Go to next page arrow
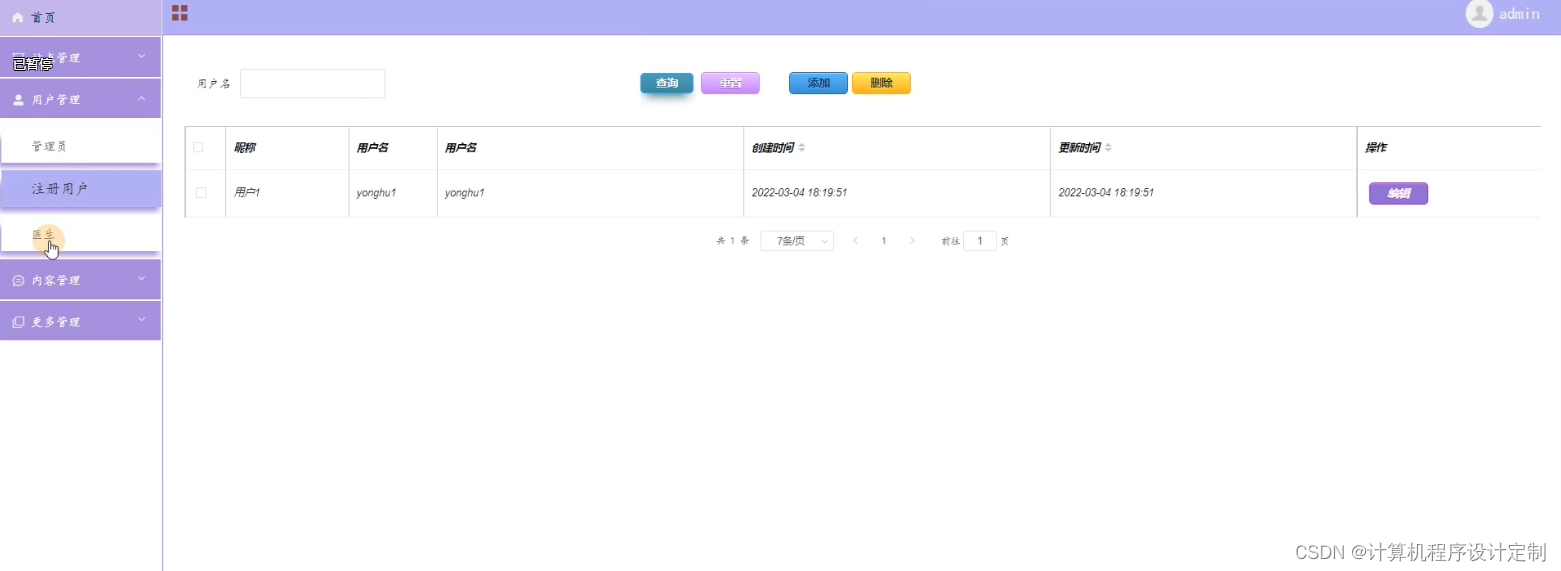The height and width of the screenshot is (571, 1561). pyautogui.click(x=912, y=241)
